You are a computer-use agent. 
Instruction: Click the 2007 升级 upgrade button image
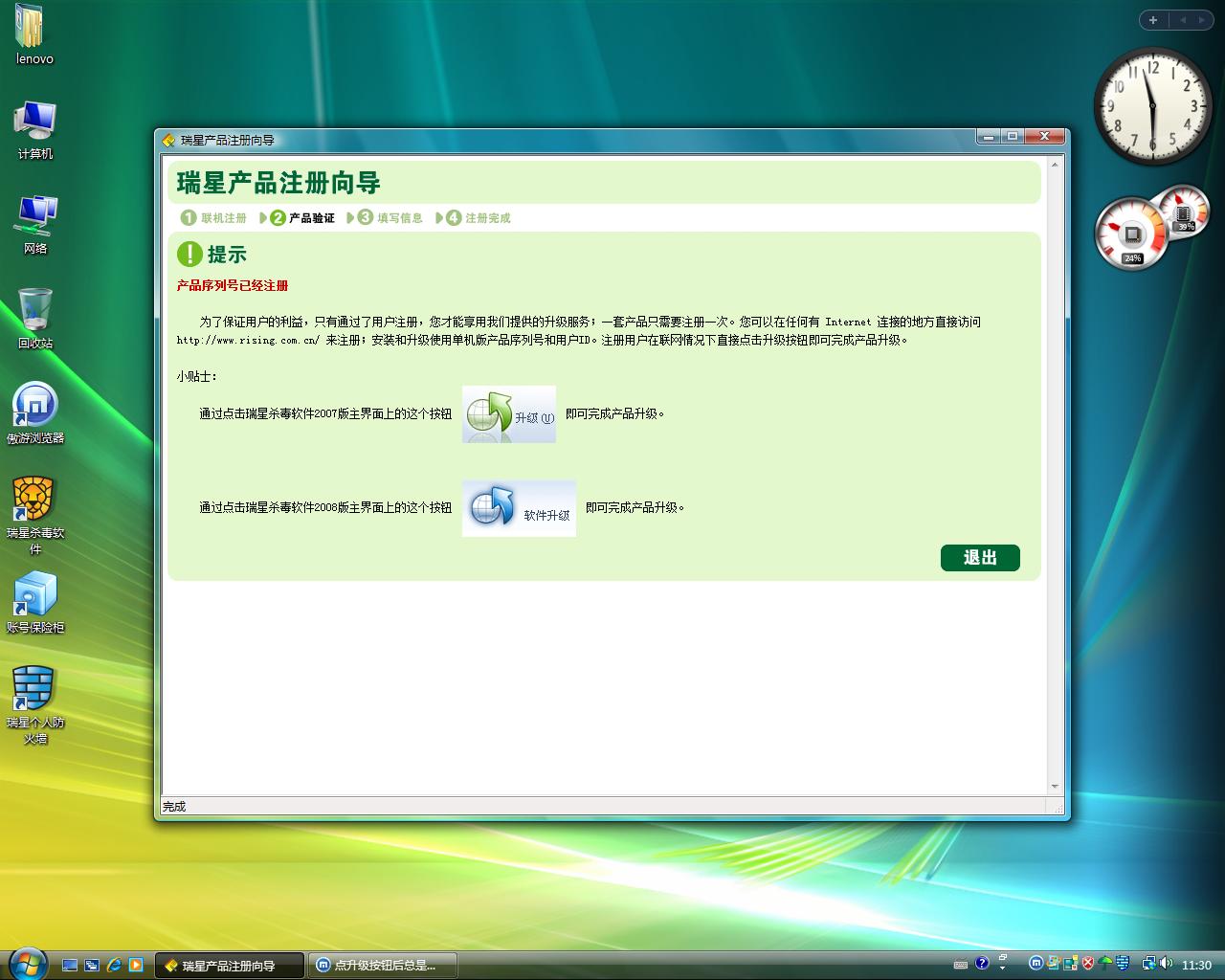(509, 414)
